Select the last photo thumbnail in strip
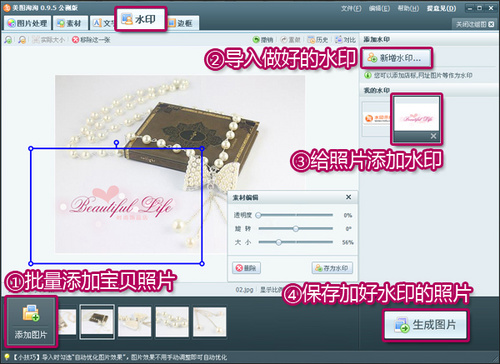This screenshot has width=500, height=364. [x=210, y=322]
